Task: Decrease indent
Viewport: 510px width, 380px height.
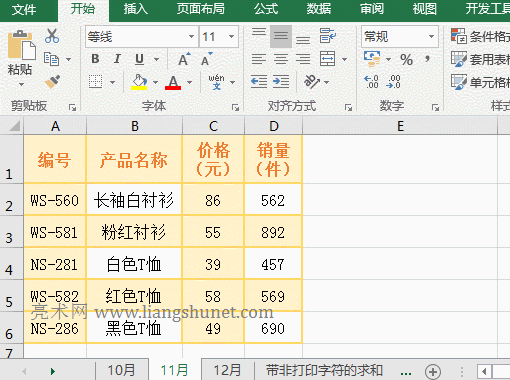Action: click(x=259, y=82)
